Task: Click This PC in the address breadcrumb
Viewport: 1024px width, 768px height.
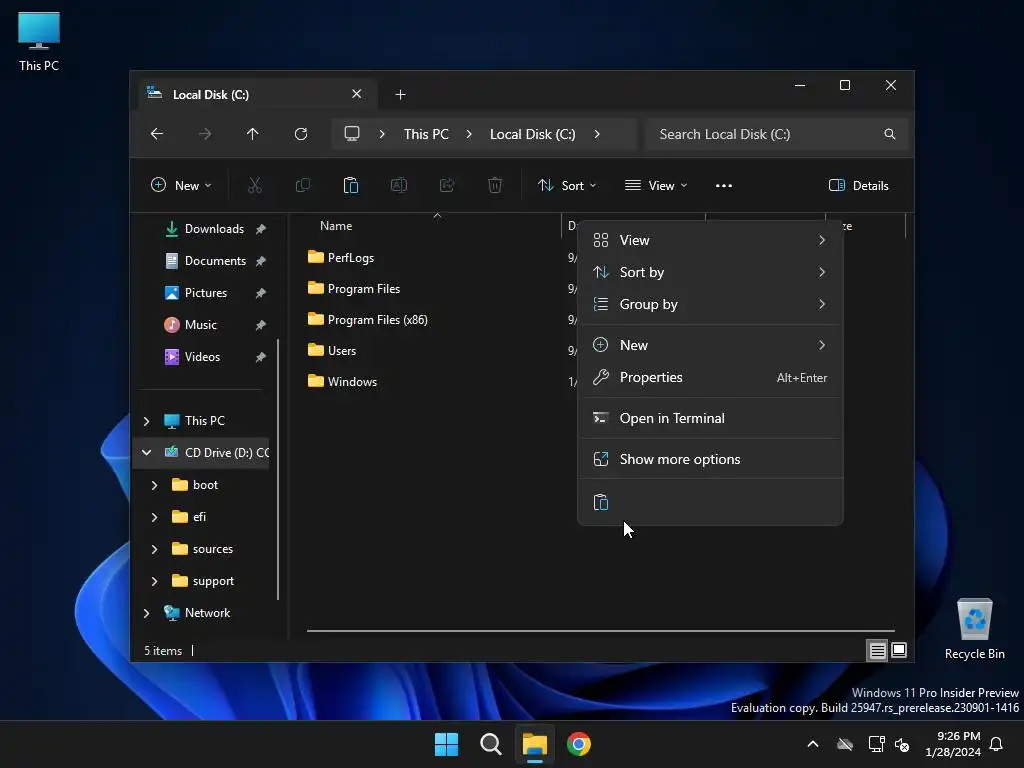Action: (426, 134)
